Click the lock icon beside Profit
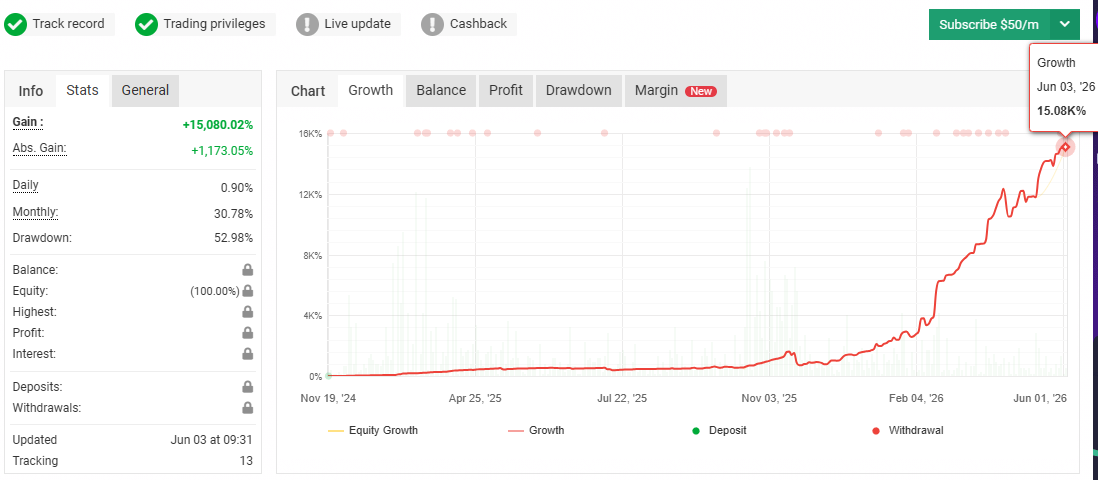 [x=247, y=333]
